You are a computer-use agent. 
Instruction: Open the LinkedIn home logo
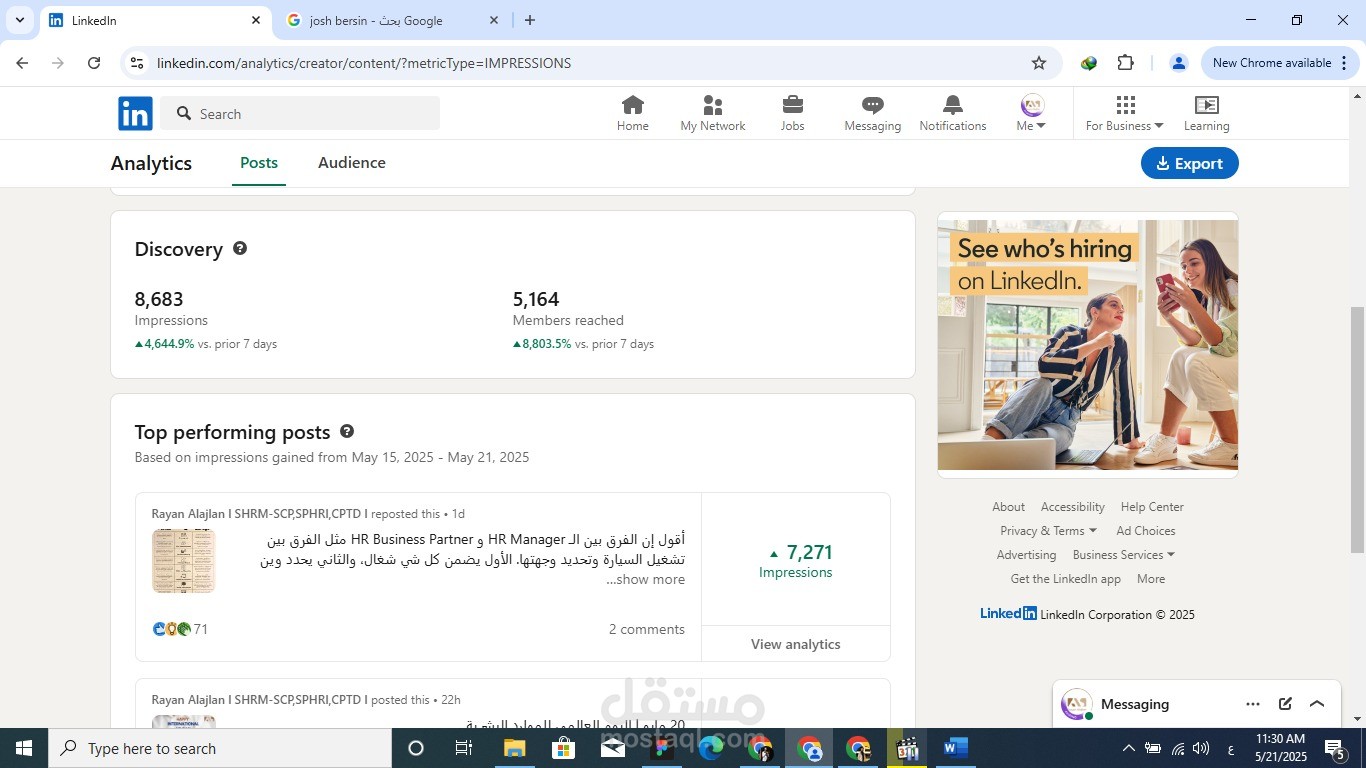coord(135,114)
